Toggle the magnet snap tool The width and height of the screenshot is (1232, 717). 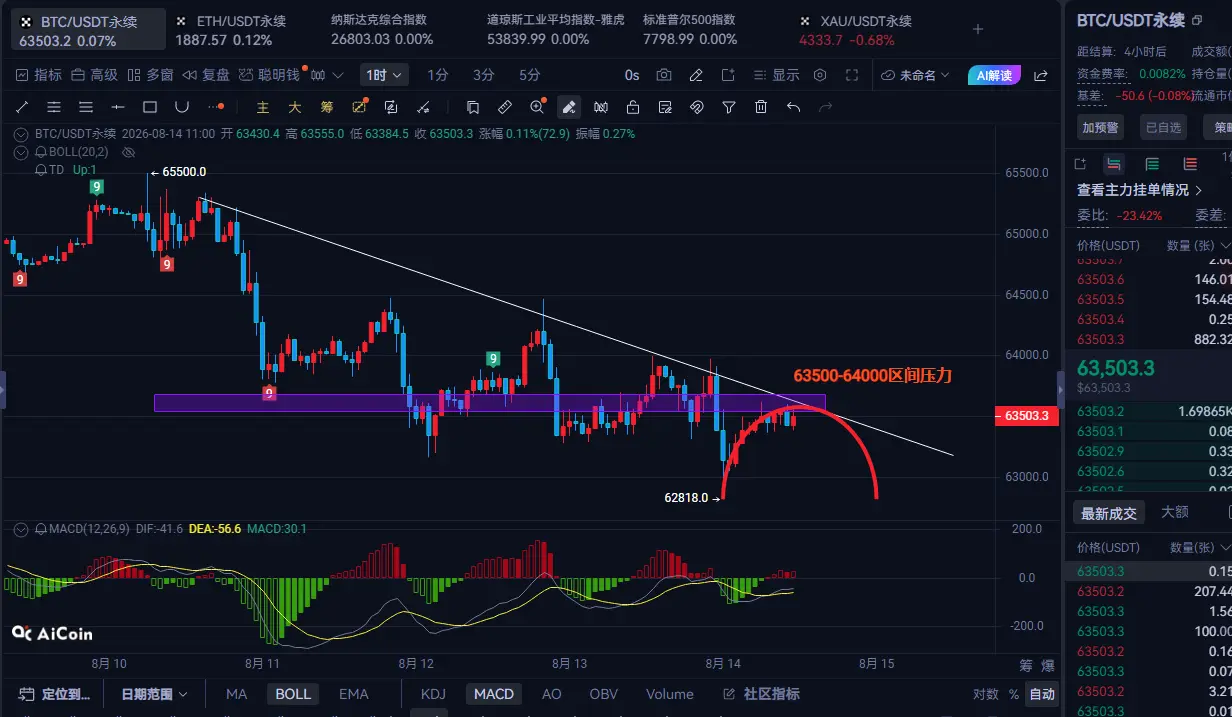coord(697,107)
